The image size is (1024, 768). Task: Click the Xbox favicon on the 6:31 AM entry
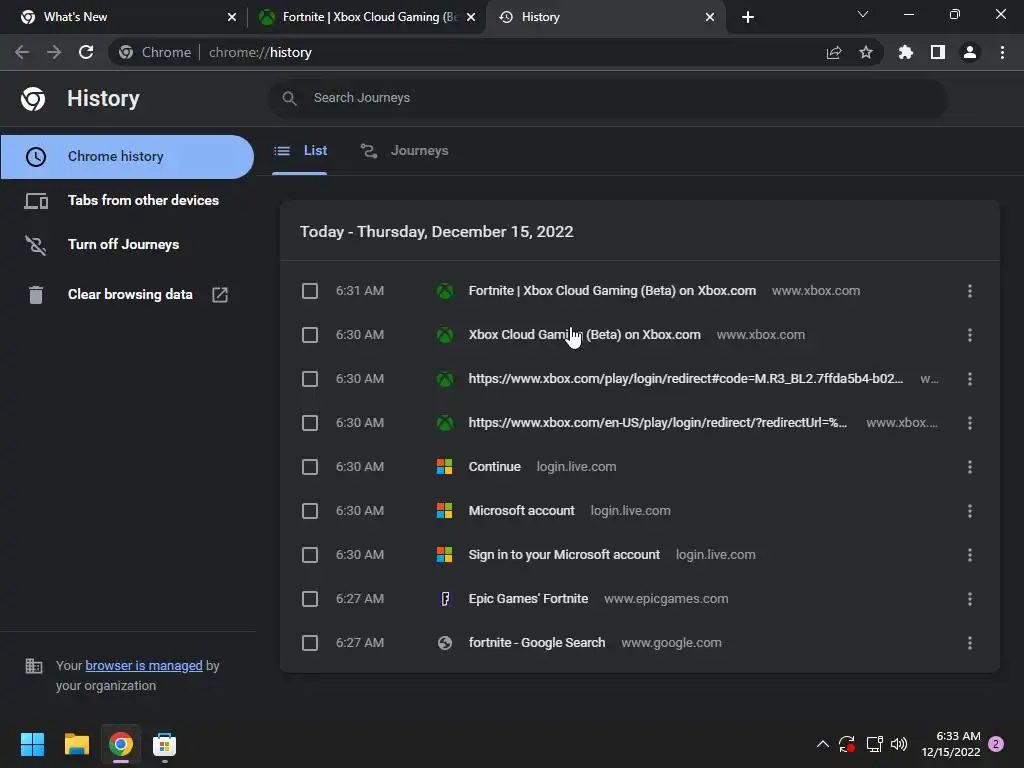click(x=445, y=291)
